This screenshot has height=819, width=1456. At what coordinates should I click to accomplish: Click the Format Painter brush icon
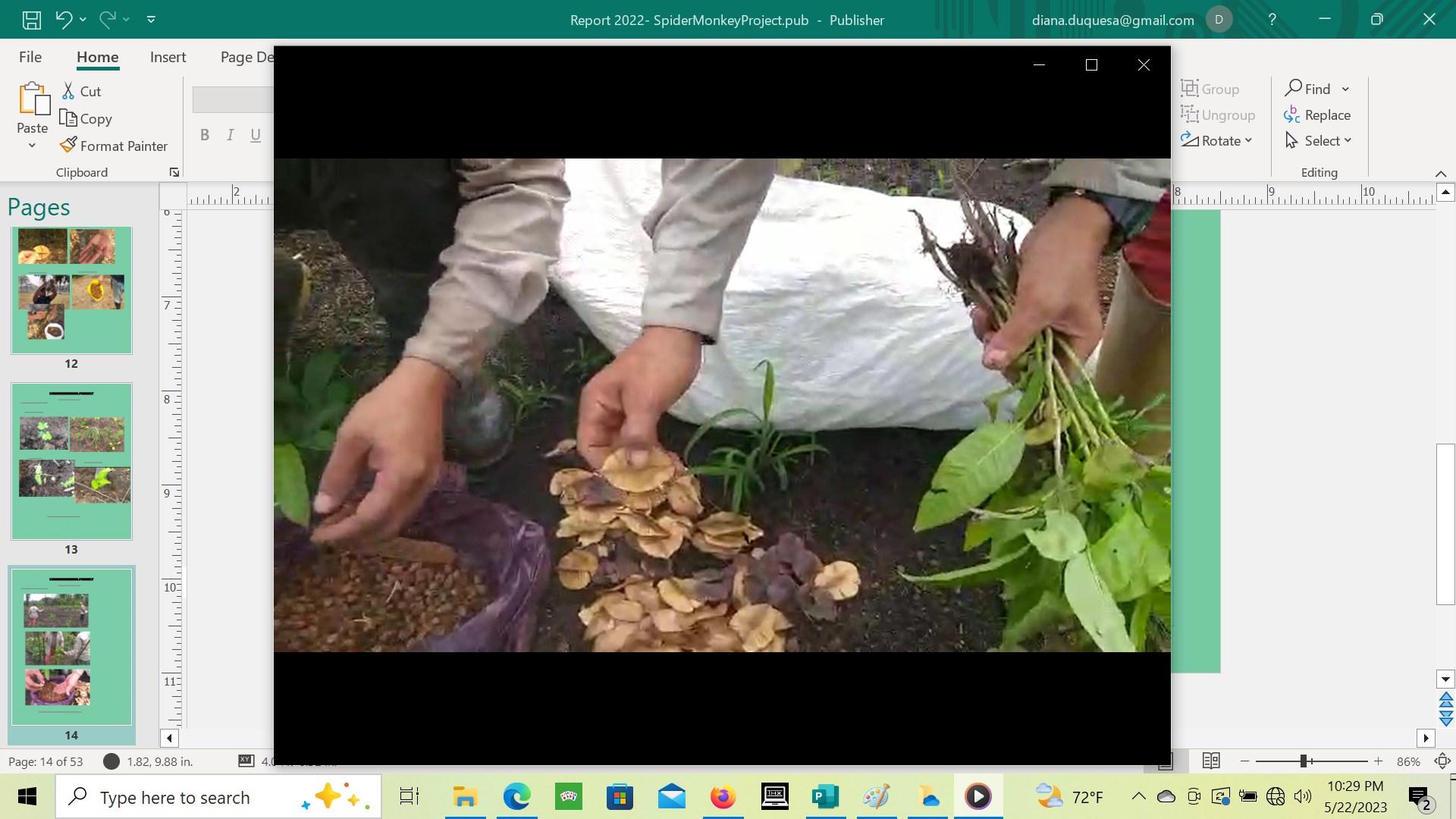pos(68,145)
